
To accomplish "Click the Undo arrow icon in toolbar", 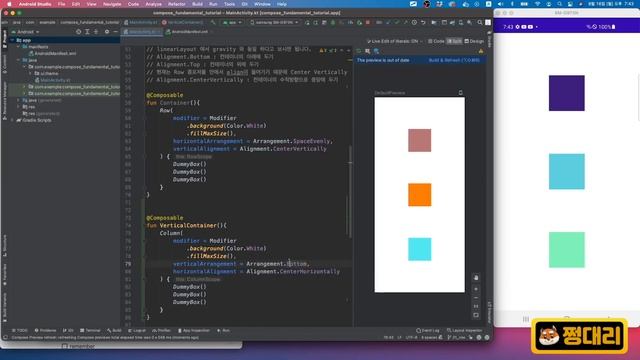I will pyautogui.click(x=423, y=22).
